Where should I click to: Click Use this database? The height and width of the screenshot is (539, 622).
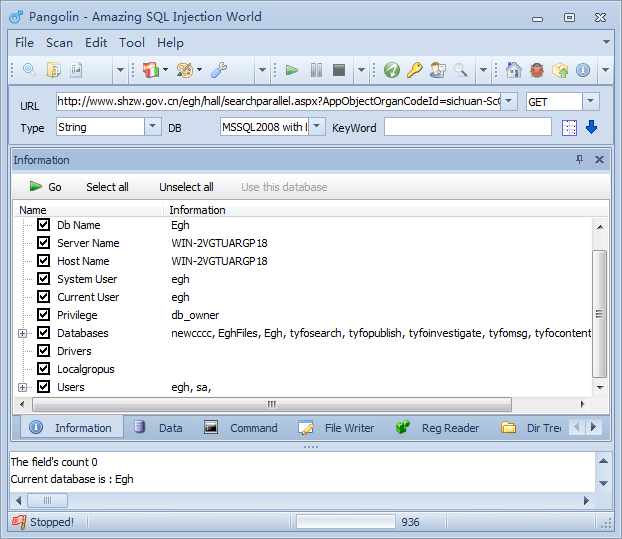click(284, 187)
